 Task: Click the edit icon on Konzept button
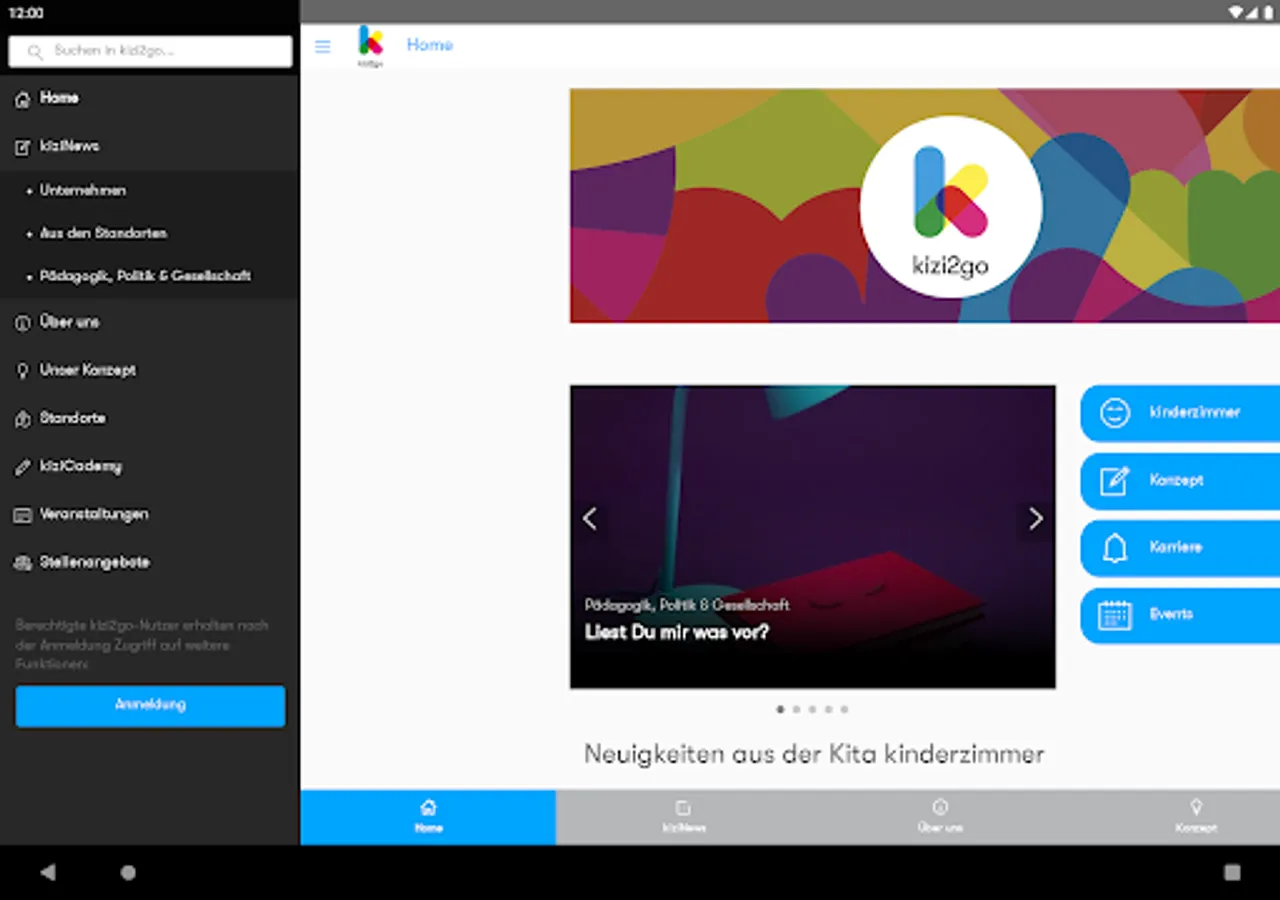coord(1115,481)
